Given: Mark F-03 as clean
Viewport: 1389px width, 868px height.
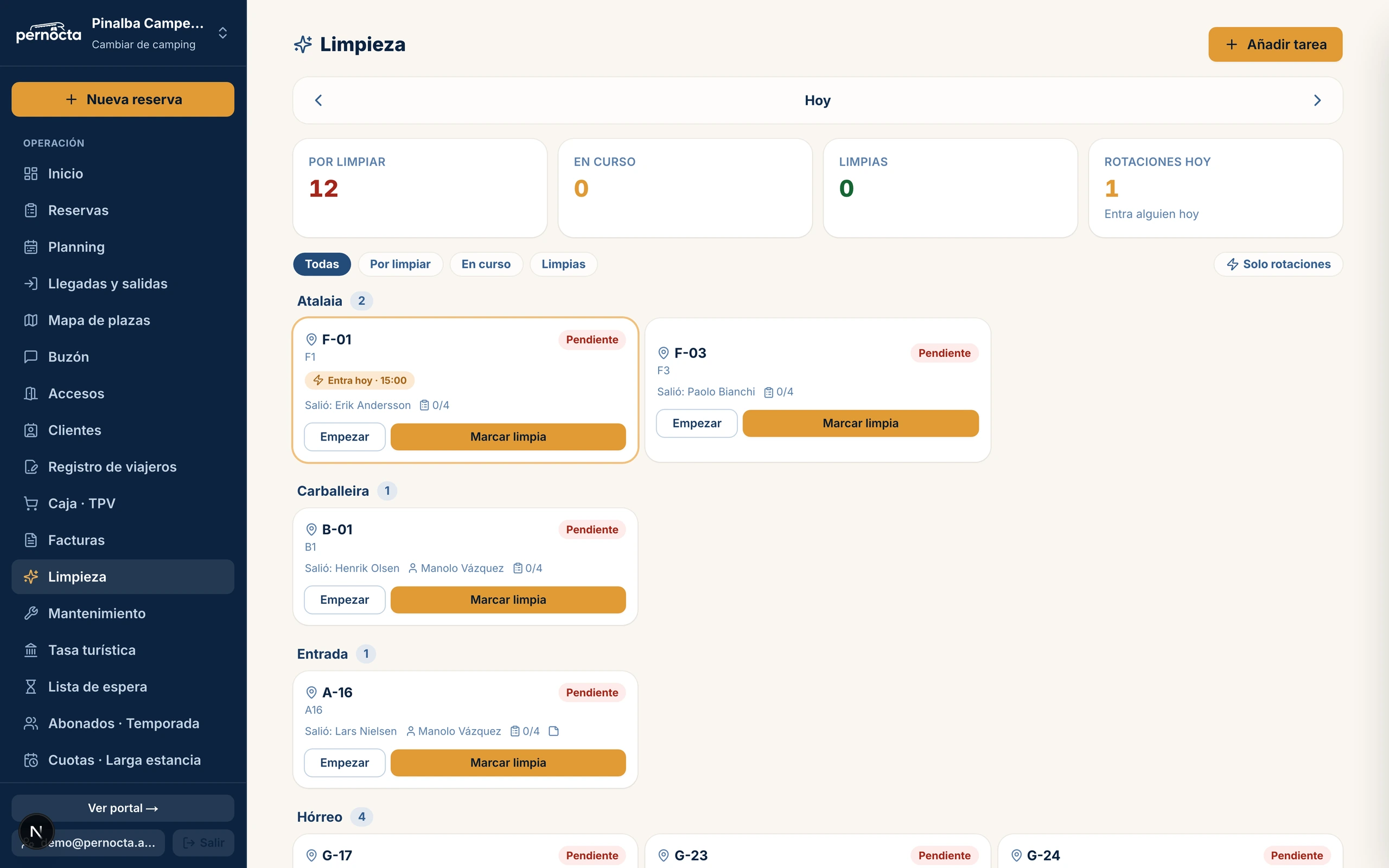Looking at the screenshot, I should point(861,423).
